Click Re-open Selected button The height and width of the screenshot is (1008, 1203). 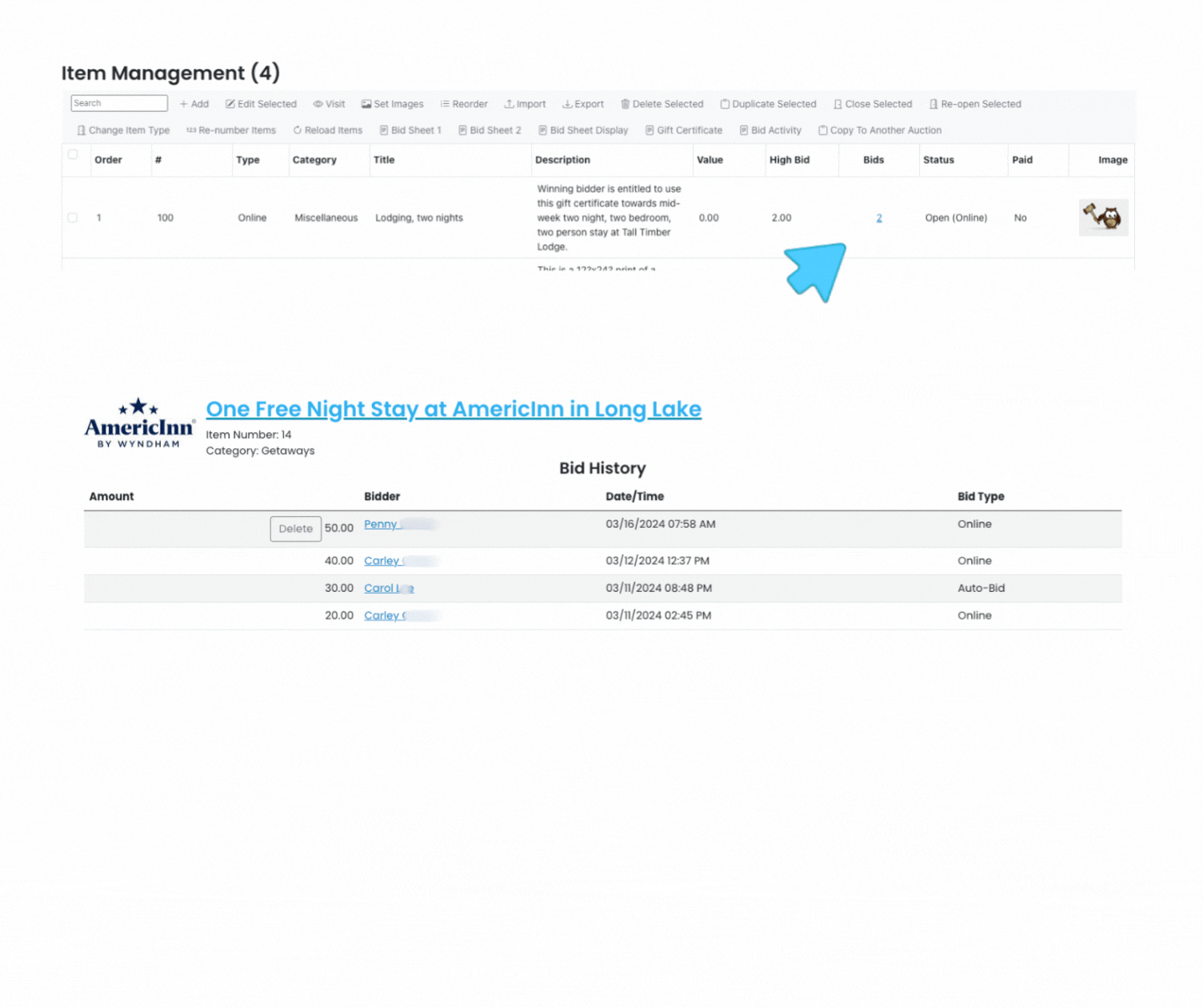tap(975, 104)
